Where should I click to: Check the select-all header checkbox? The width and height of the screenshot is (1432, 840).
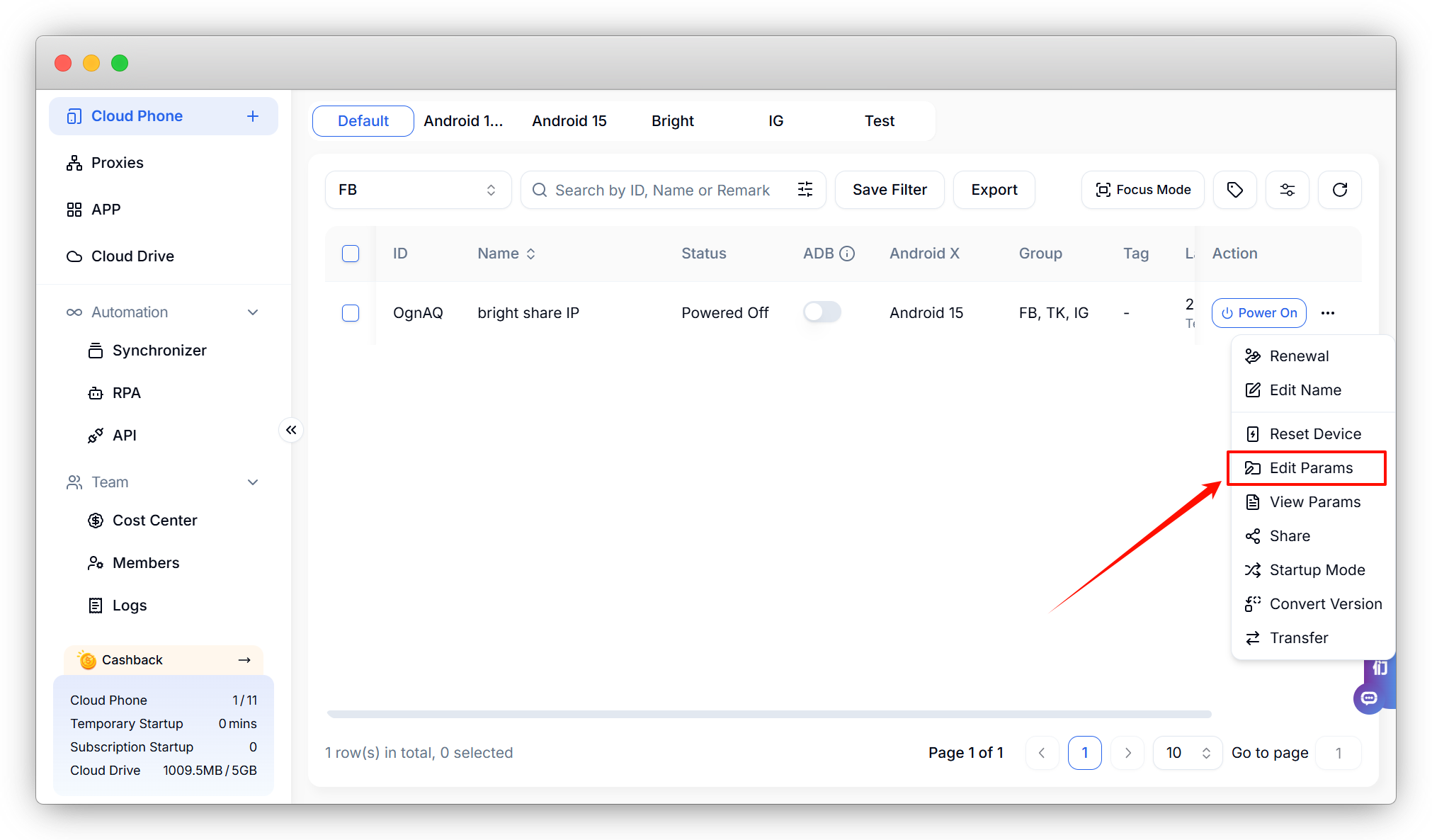pyautogui.click(x=351, y=254)
